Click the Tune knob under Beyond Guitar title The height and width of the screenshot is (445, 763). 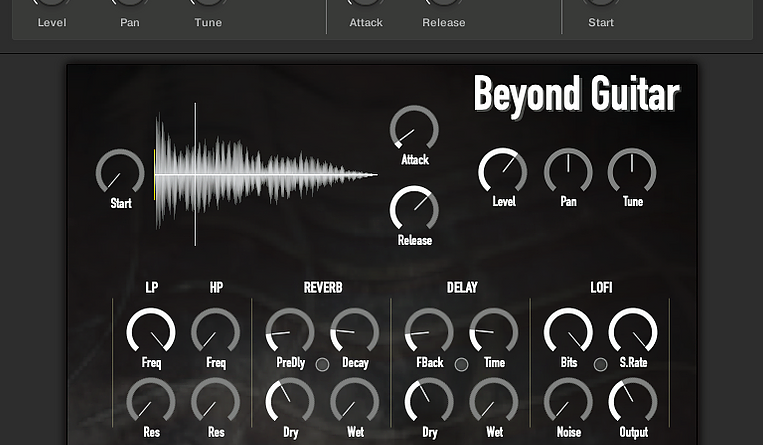(632, 171)
